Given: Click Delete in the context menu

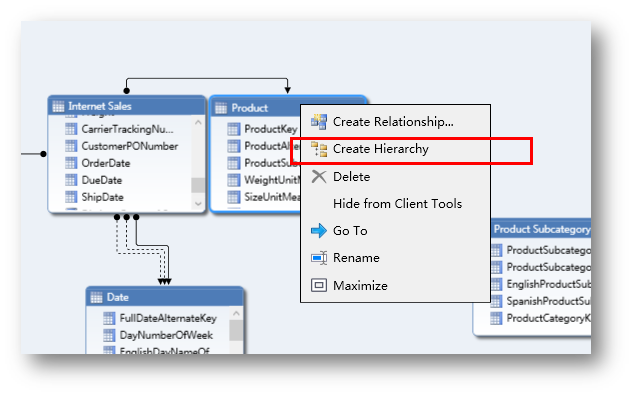Looking at the screenshot, I should [x=395, y=176].
